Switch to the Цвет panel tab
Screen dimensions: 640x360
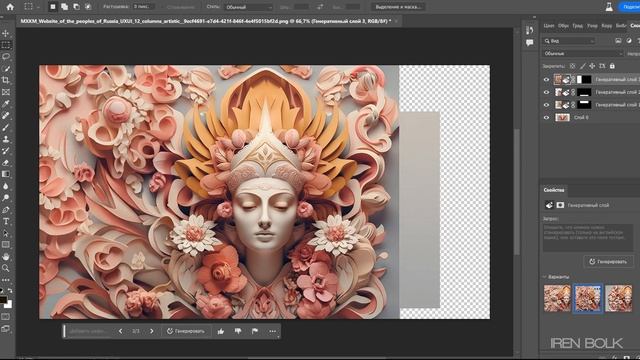pos(549,25)
